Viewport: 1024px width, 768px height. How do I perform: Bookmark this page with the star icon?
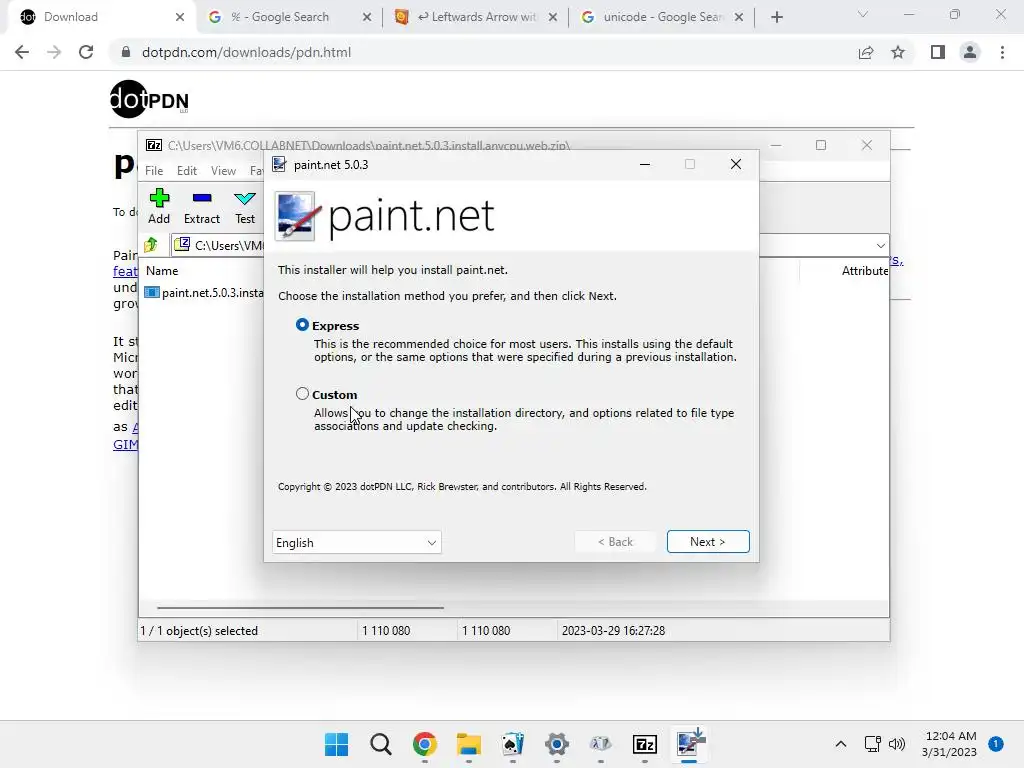pyautogui.click(x=898, y=52)
